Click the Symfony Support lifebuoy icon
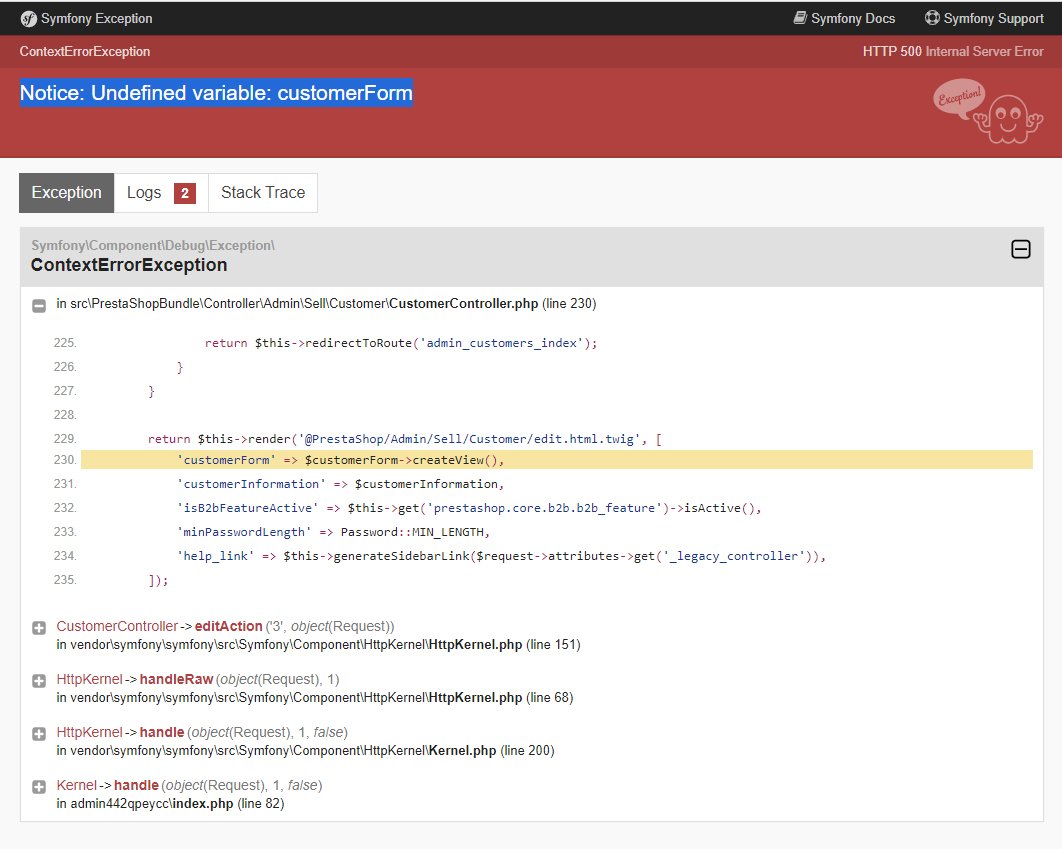The image size is (1062, 849). click(932, 18)
